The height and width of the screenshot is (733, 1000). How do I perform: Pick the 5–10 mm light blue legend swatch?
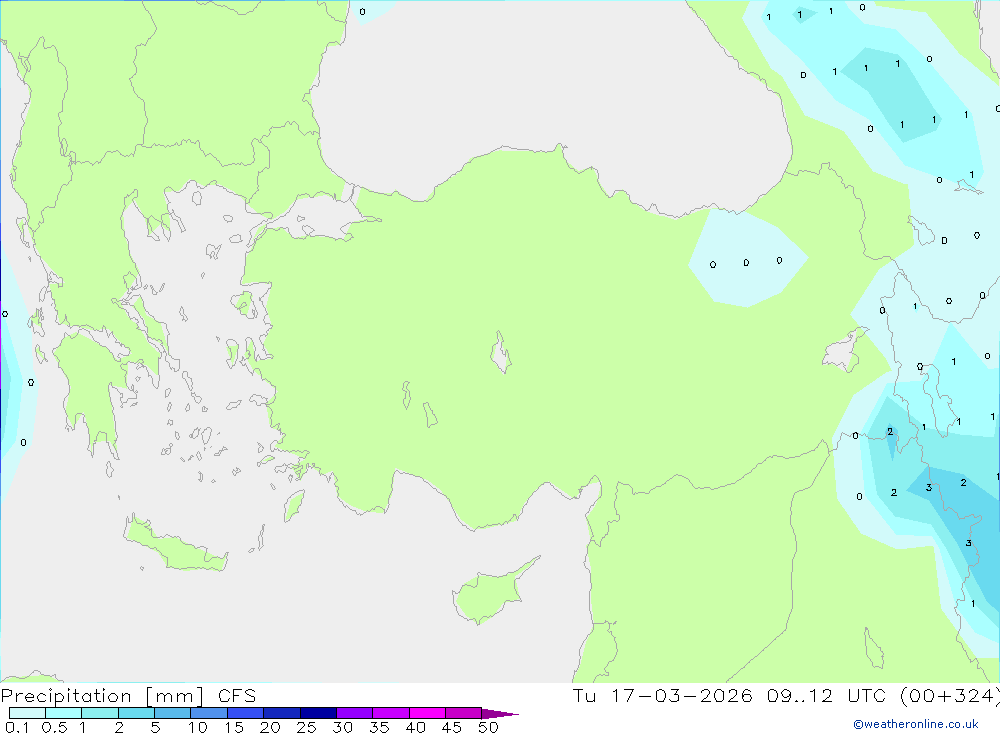point(173,713)
